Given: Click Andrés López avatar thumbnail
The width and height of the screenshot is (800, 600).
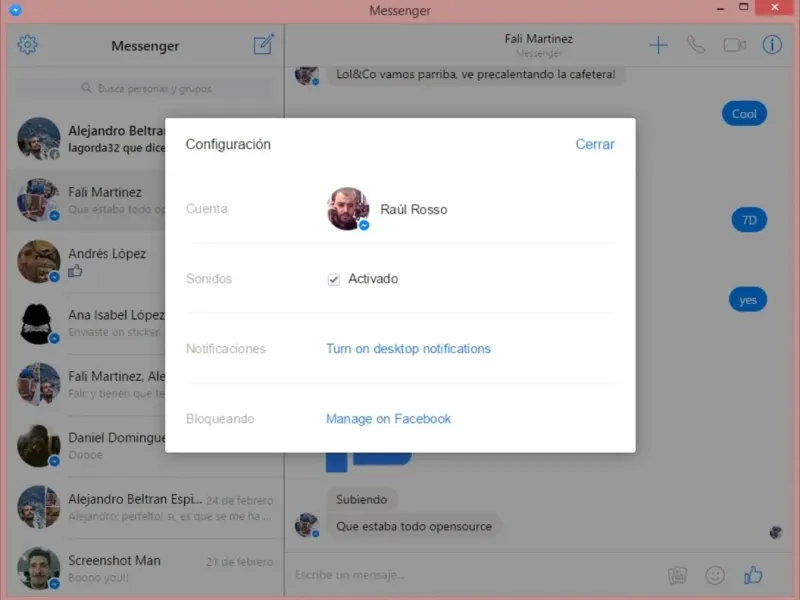Looking at the screenshot, I should coord(39,261).
